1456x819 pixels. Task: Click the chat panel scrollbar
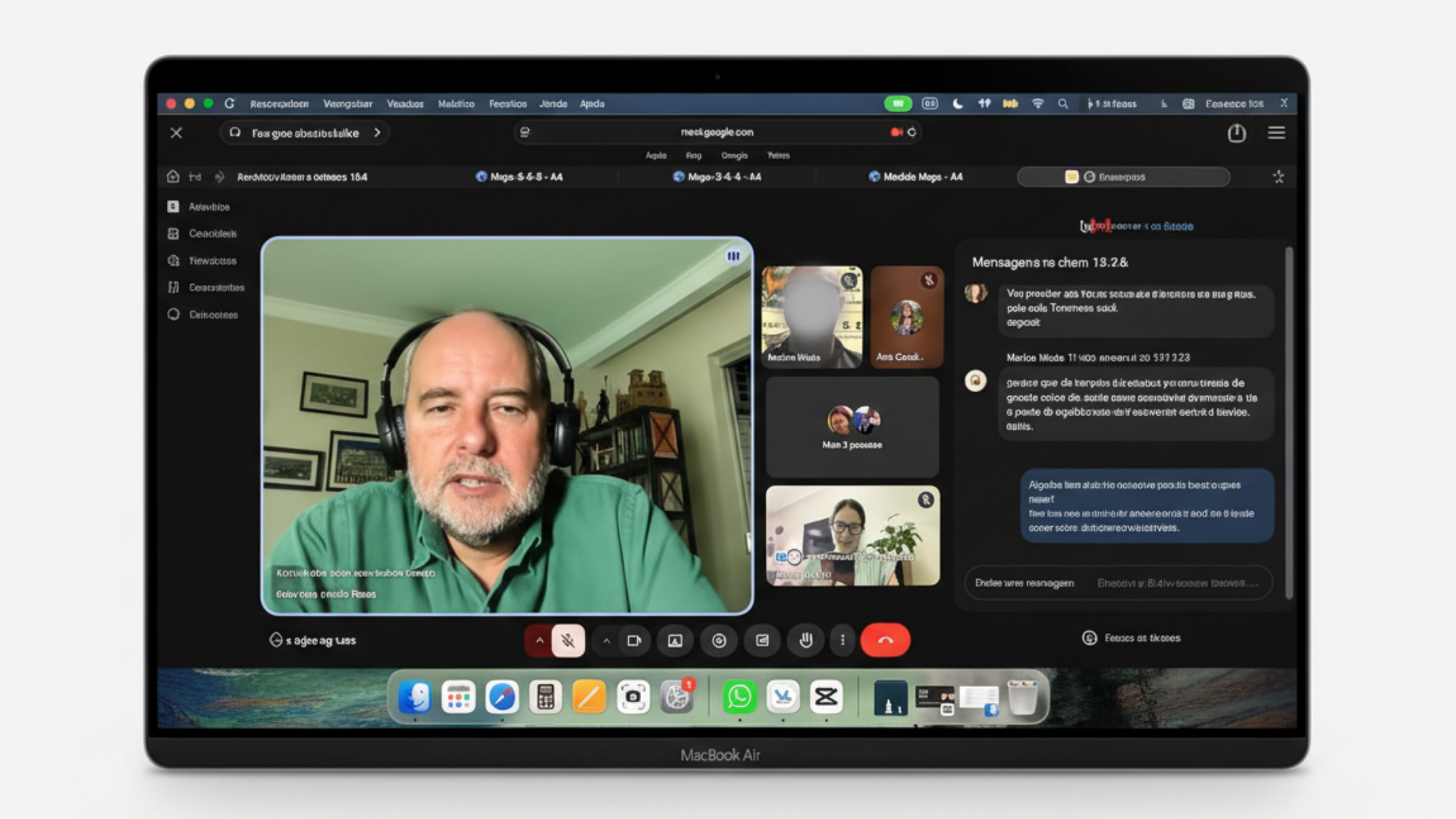pos(1288,425)
